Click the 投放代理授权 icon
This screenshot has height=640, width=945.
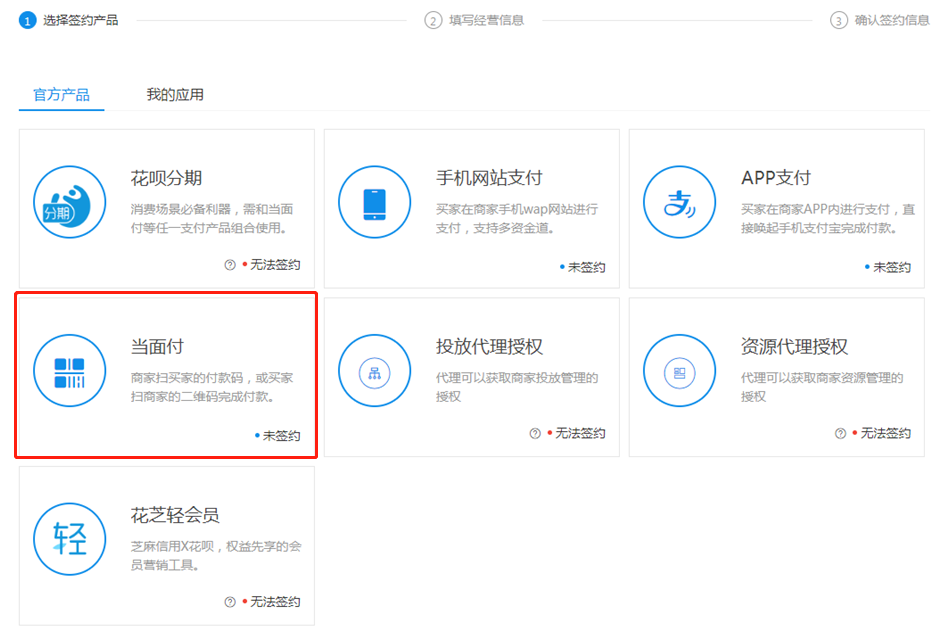point(374,372)
